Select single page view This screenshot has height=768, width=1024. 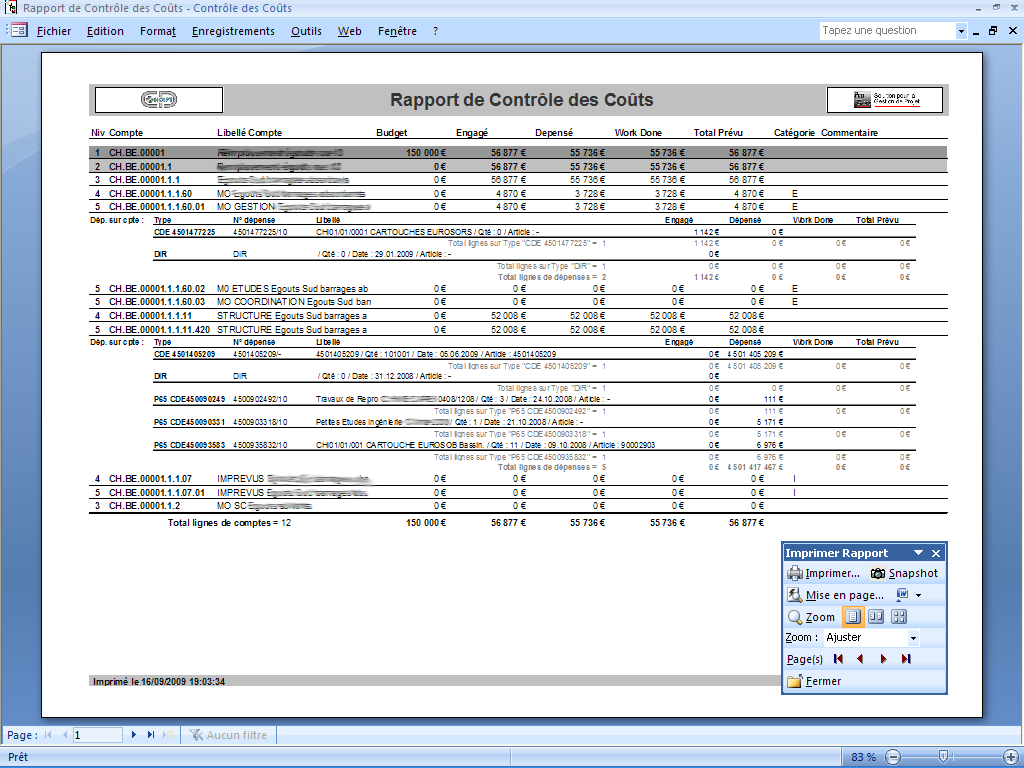(853, 616)
